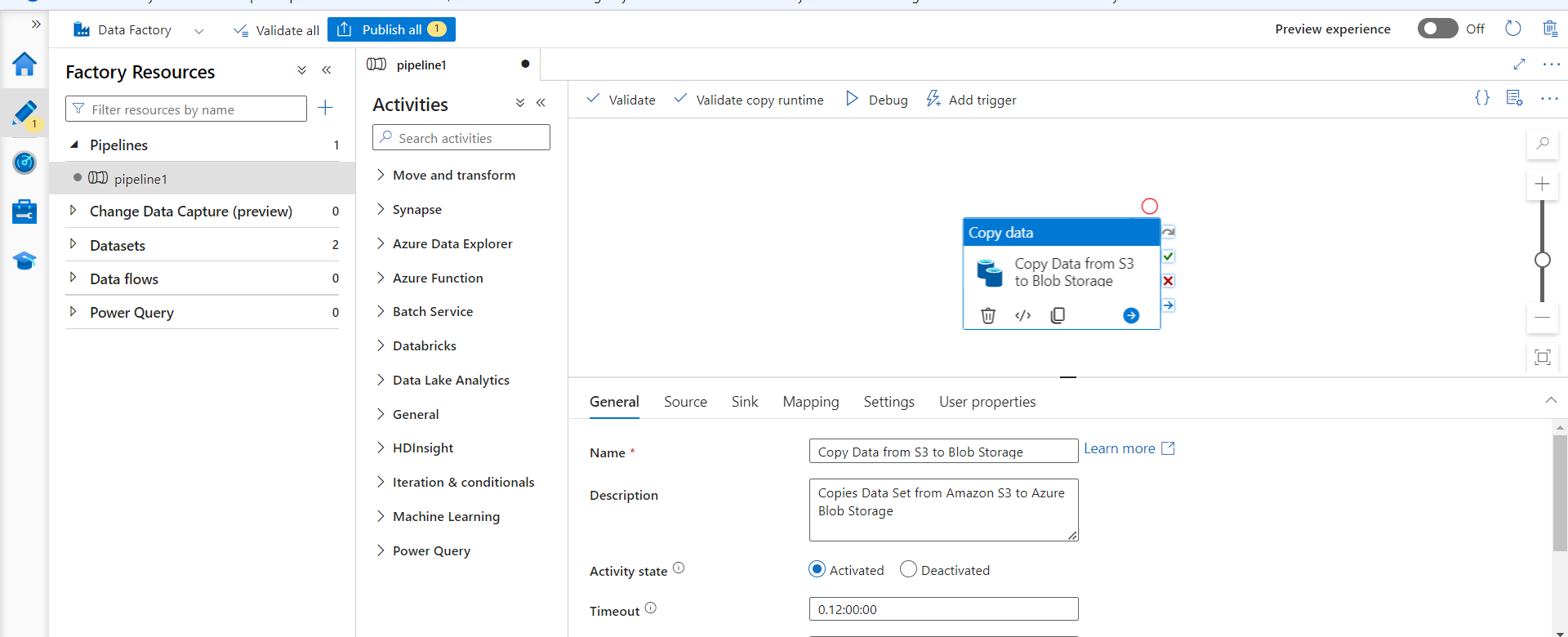Select the Deactivated radio button
Image resolution: width=1568 pixels, height=637 pixels.
click(908, 569)
